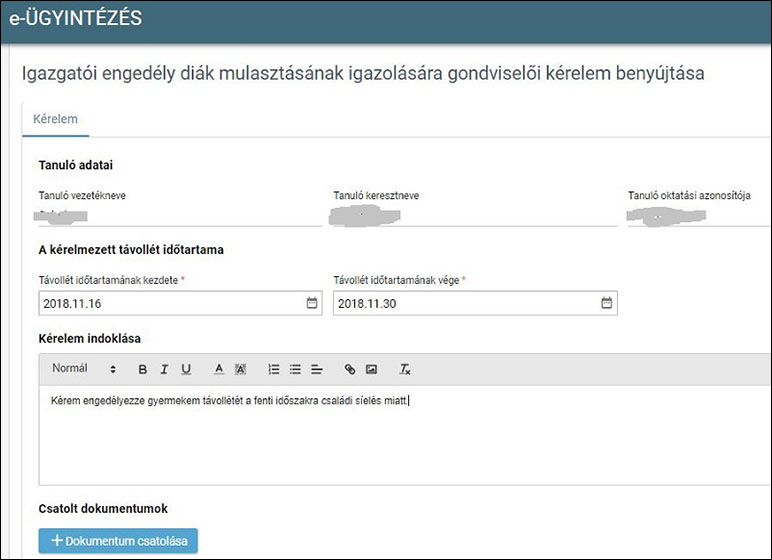Open calendar for absence end date

coord(607,303)
